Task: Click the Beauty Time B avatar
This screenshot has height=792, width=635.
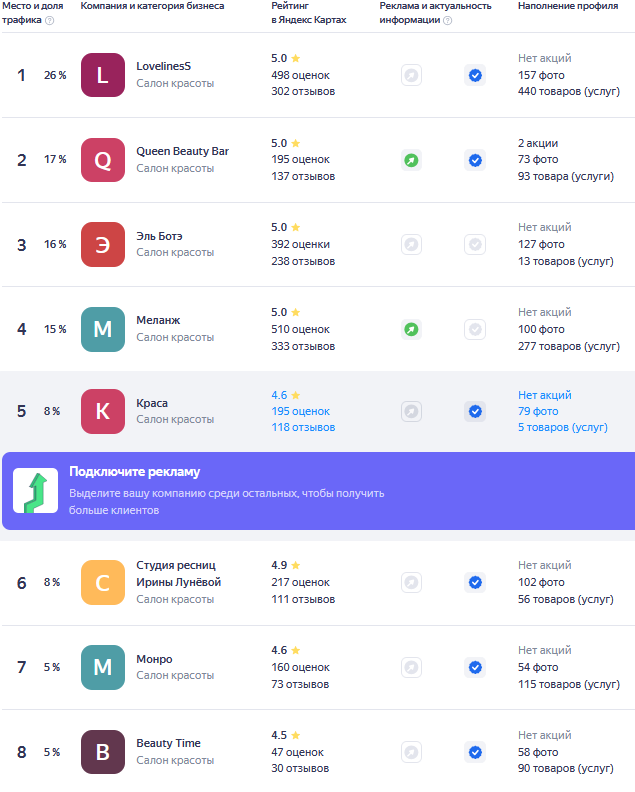Action: [x=103, y=752]
